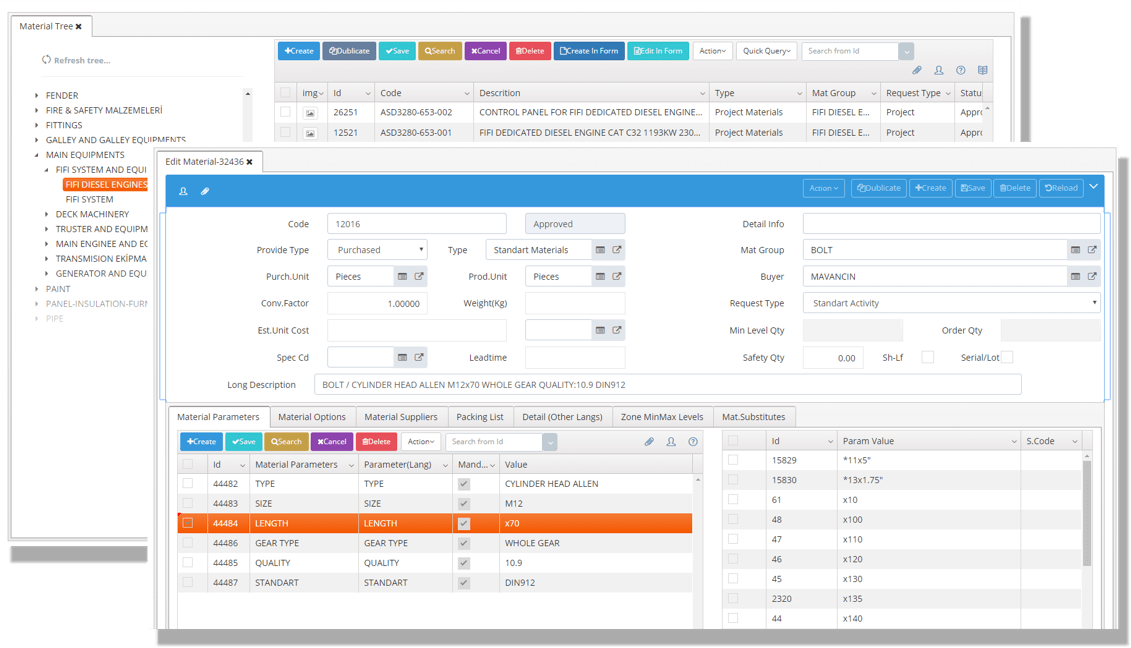
Task: Expand the FENDER node in the material tree
Action: [x=37, y=96]
